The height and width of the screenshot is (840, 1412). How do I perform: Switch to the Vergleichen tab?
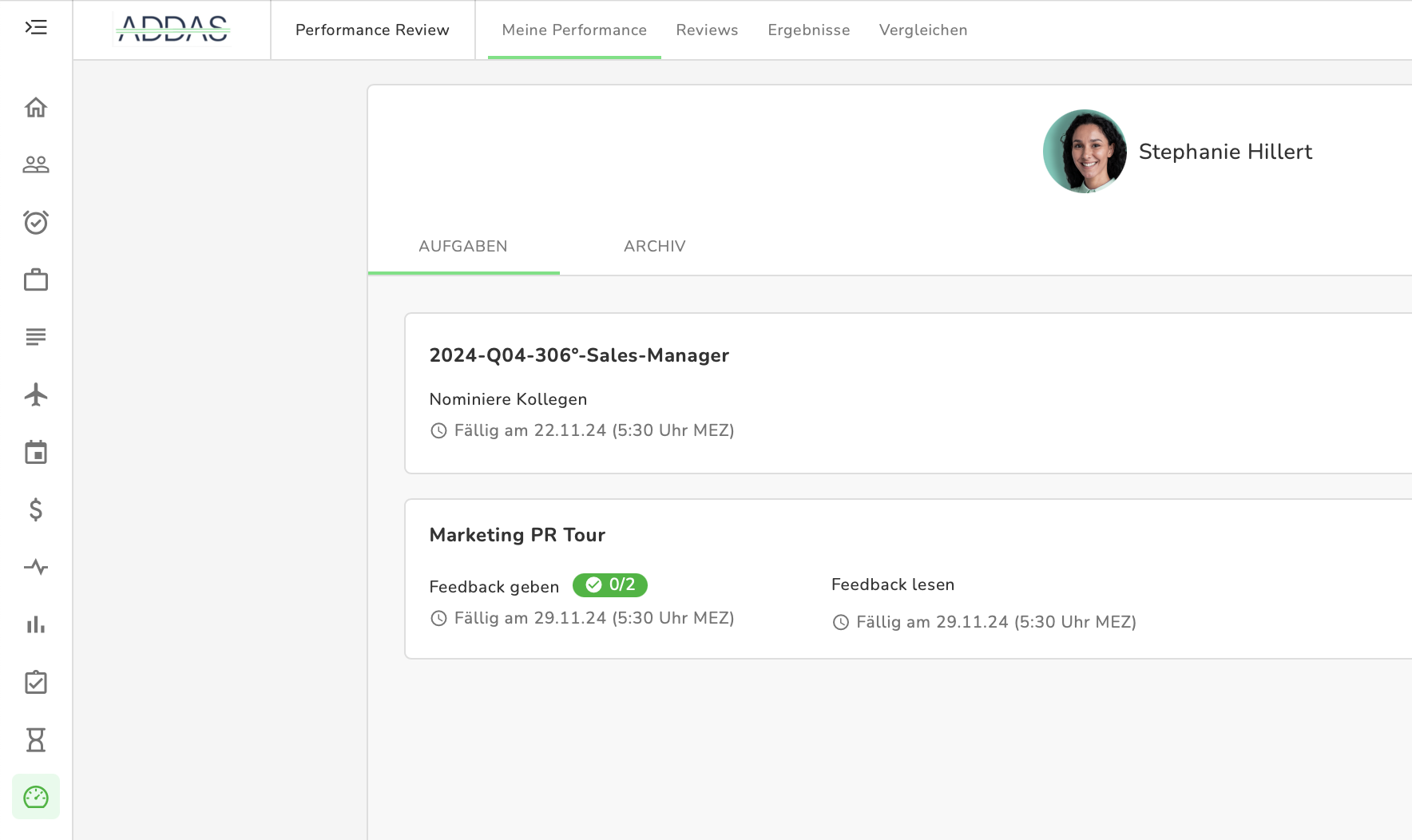click(x=923, y=30)
